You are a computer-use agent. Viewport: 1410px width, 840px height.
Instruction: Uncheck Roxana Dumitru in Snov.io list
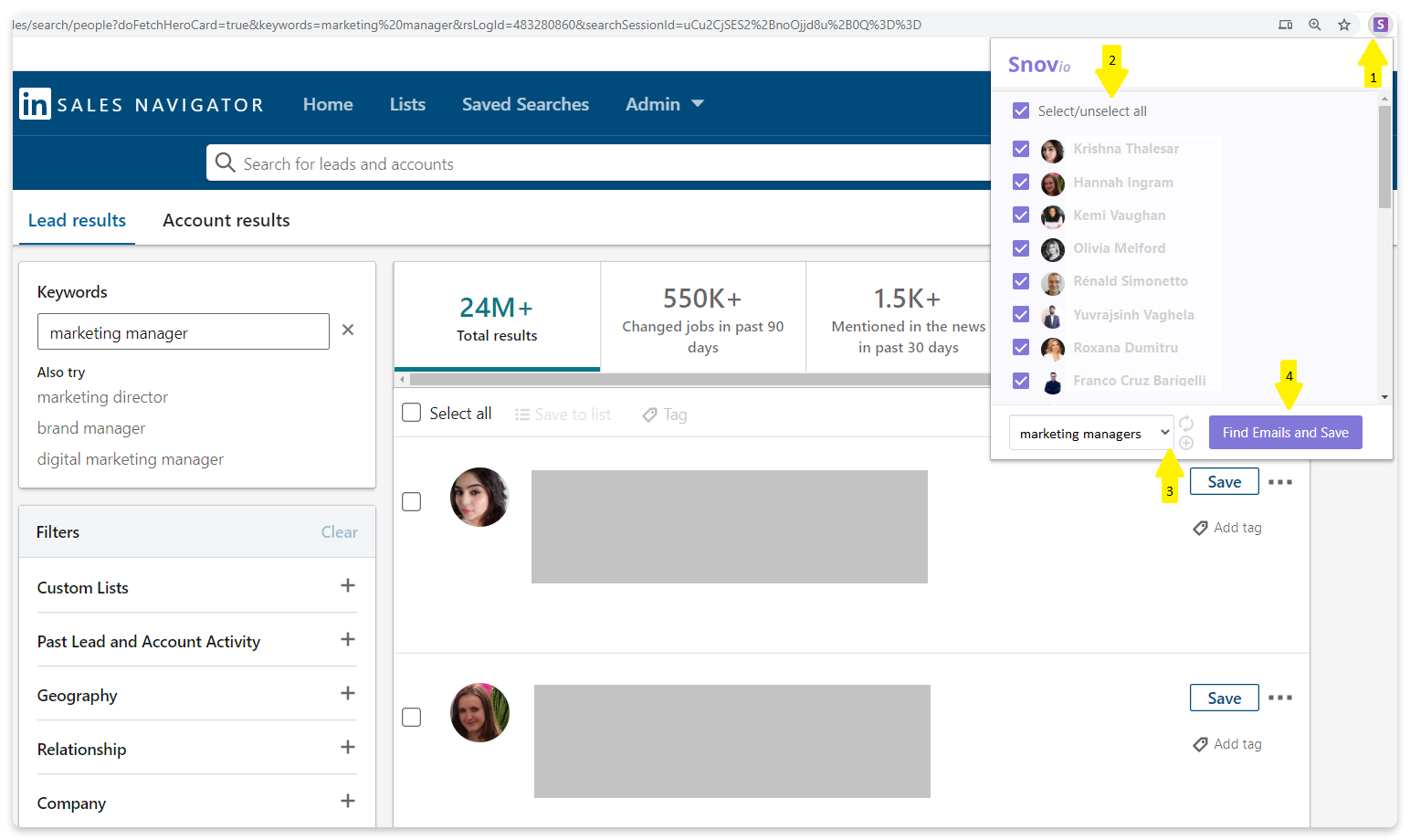[x=1021, y=348]
